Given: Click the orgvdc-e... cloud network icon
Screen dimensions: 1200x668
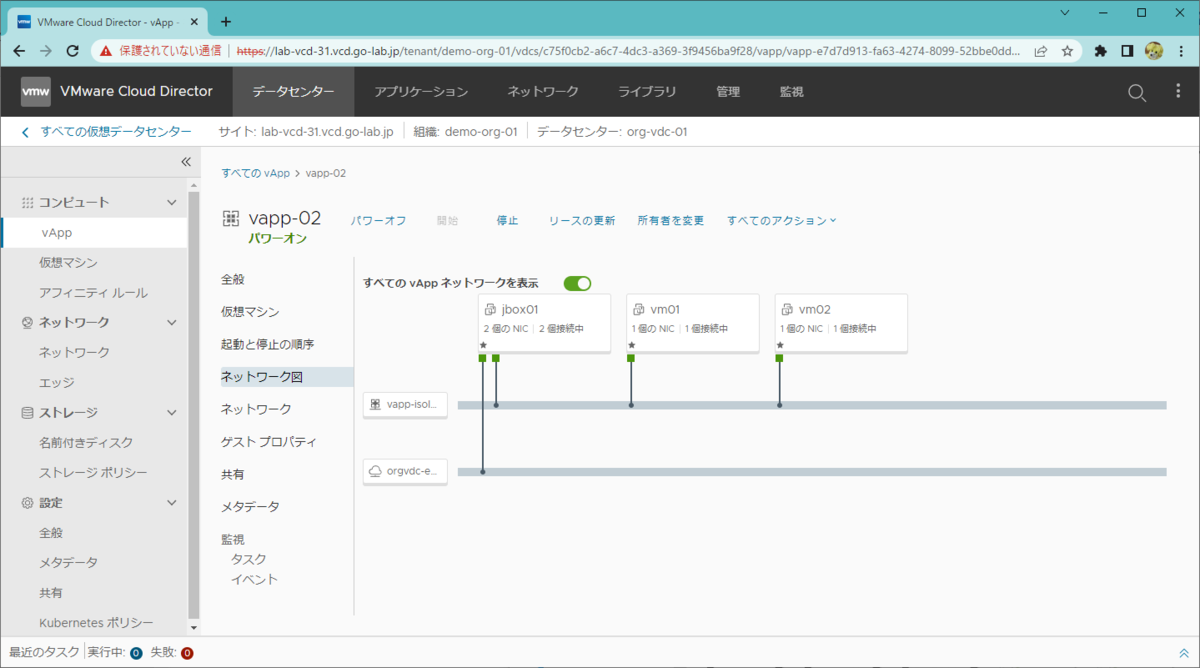Looking at the screenshot, I should tap(375, 471).
